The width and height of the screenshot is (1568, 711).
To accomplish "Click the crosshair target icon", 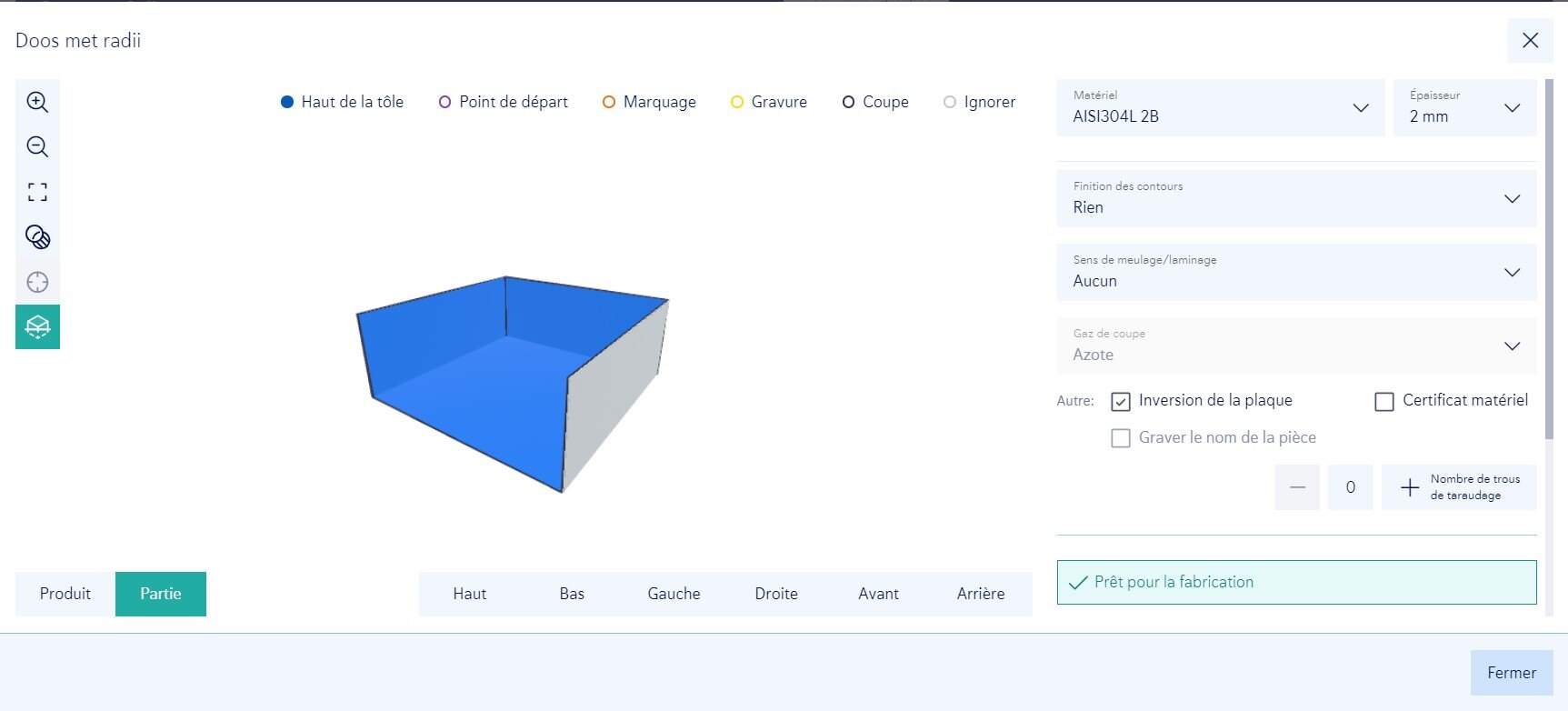I will (37, 282).
